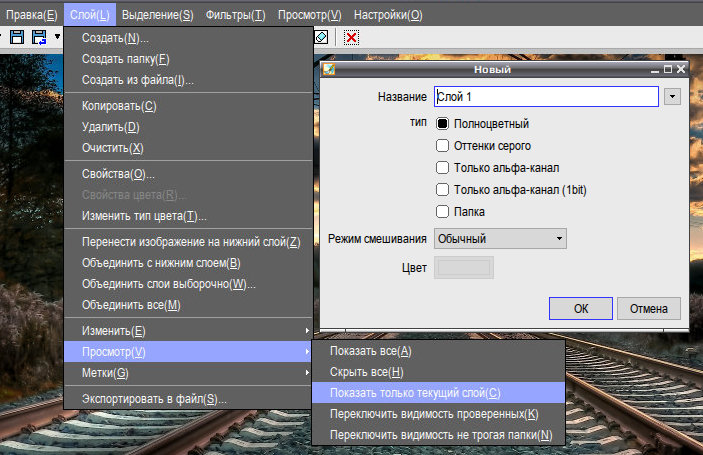Choose Изменить тип цвета(T)...
The width and height of the screenshot is (703, 455).
pos(188,216)
